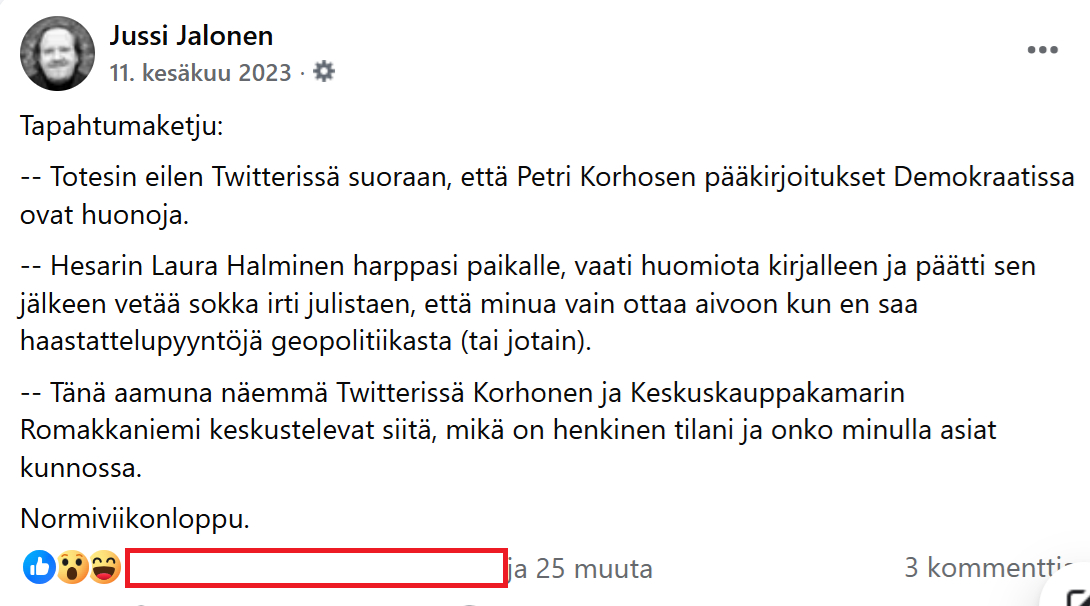Click the audience gear icon beside the date
This screenshot has height=606, width=1090.
[324, 72]
